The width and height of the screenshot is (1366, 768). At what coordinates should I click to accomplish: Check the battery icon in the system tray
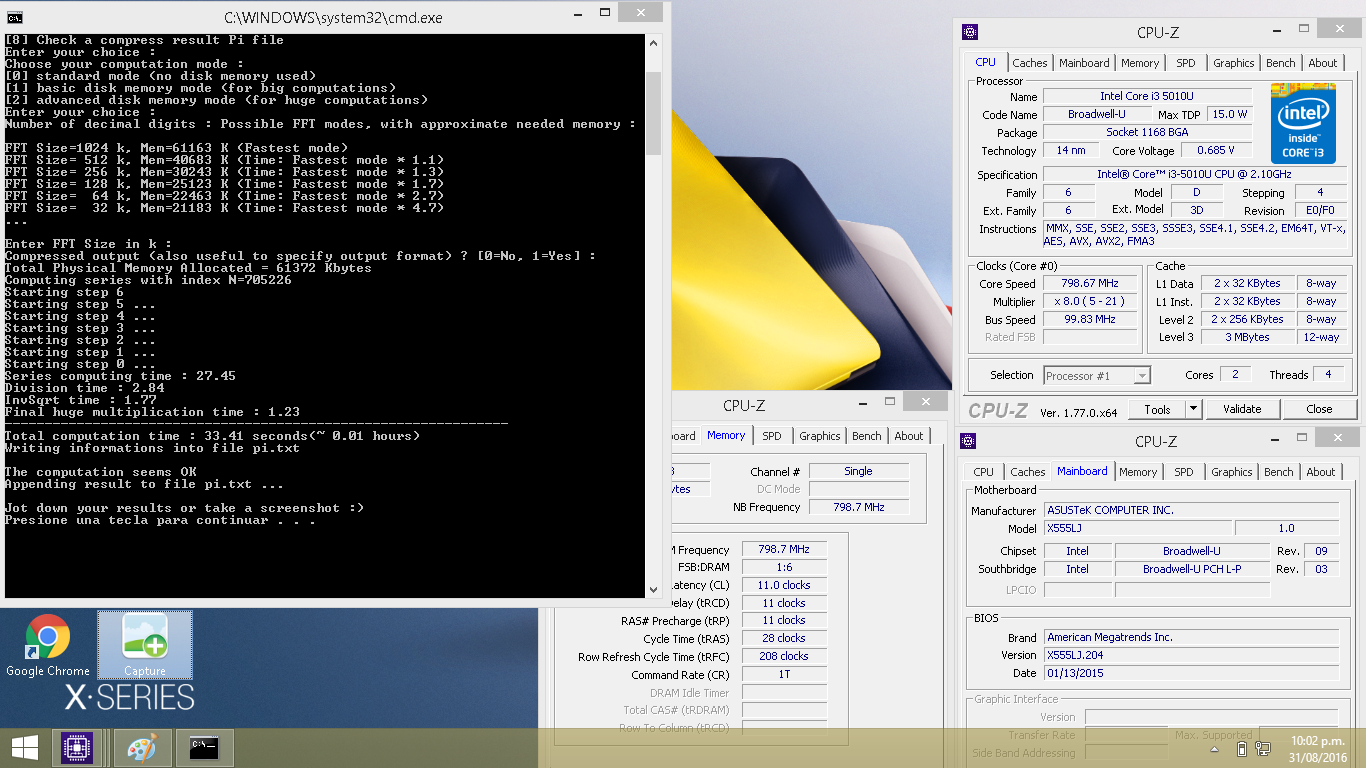pyautogui.click(x=1241, y=748)
